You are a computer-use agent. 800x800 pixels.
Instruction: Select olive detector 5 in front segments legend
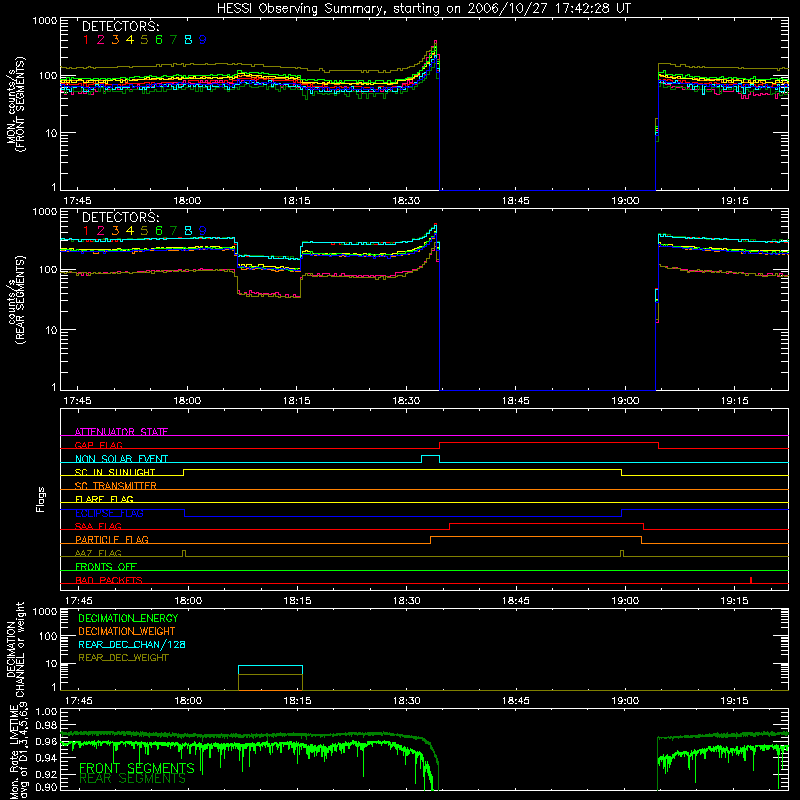point(144,40)
